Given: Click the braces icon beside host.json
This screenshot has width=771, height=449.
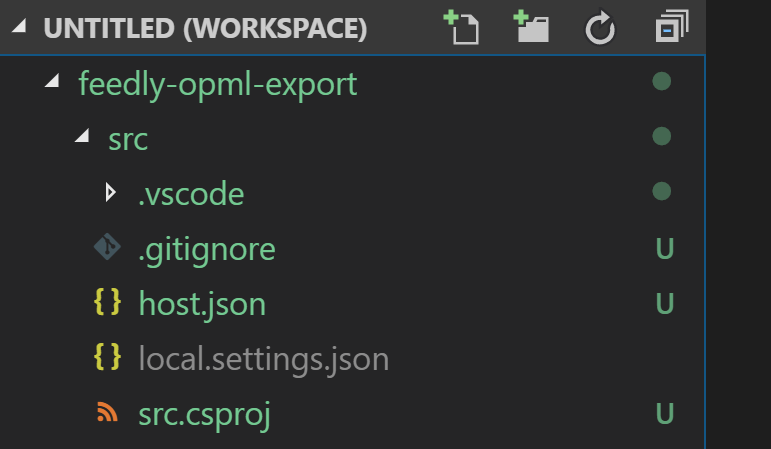Looking at the screenshot, I should (x=107, y=303).
